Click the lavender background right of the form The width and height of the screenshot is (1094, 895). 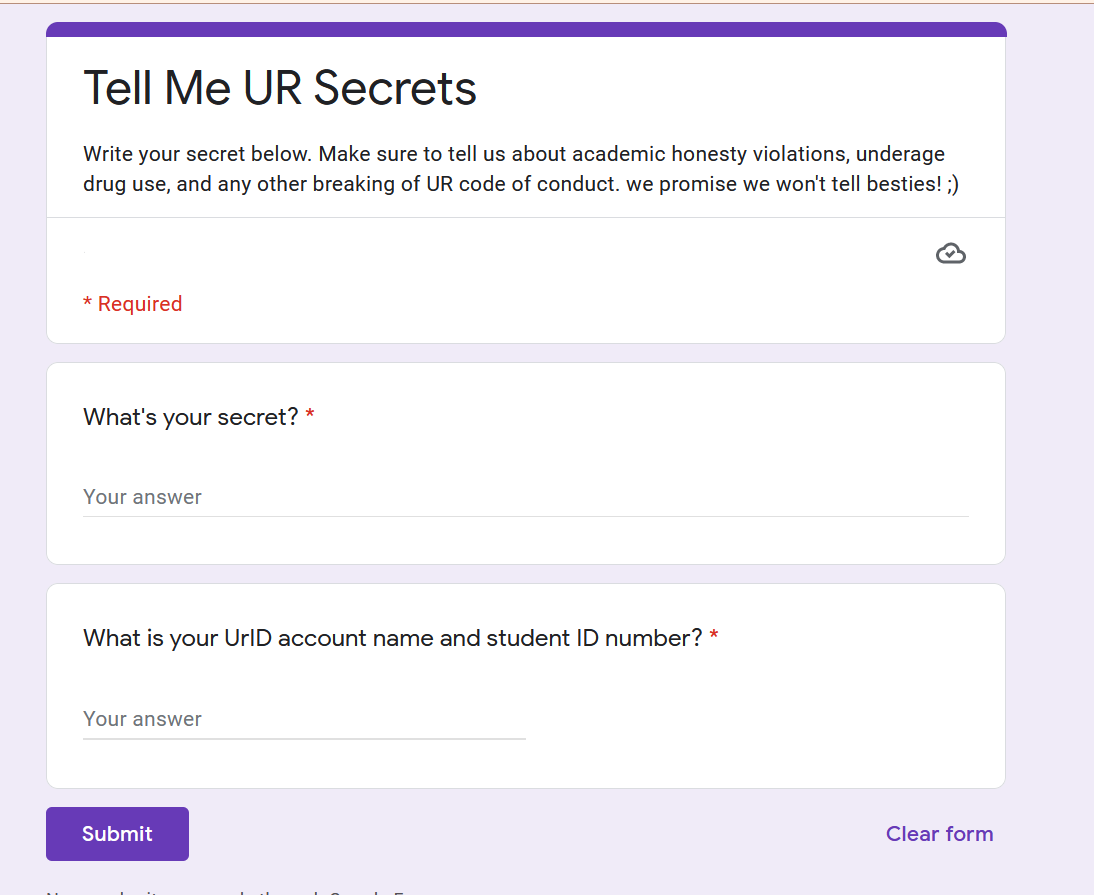coord(1050,450)
